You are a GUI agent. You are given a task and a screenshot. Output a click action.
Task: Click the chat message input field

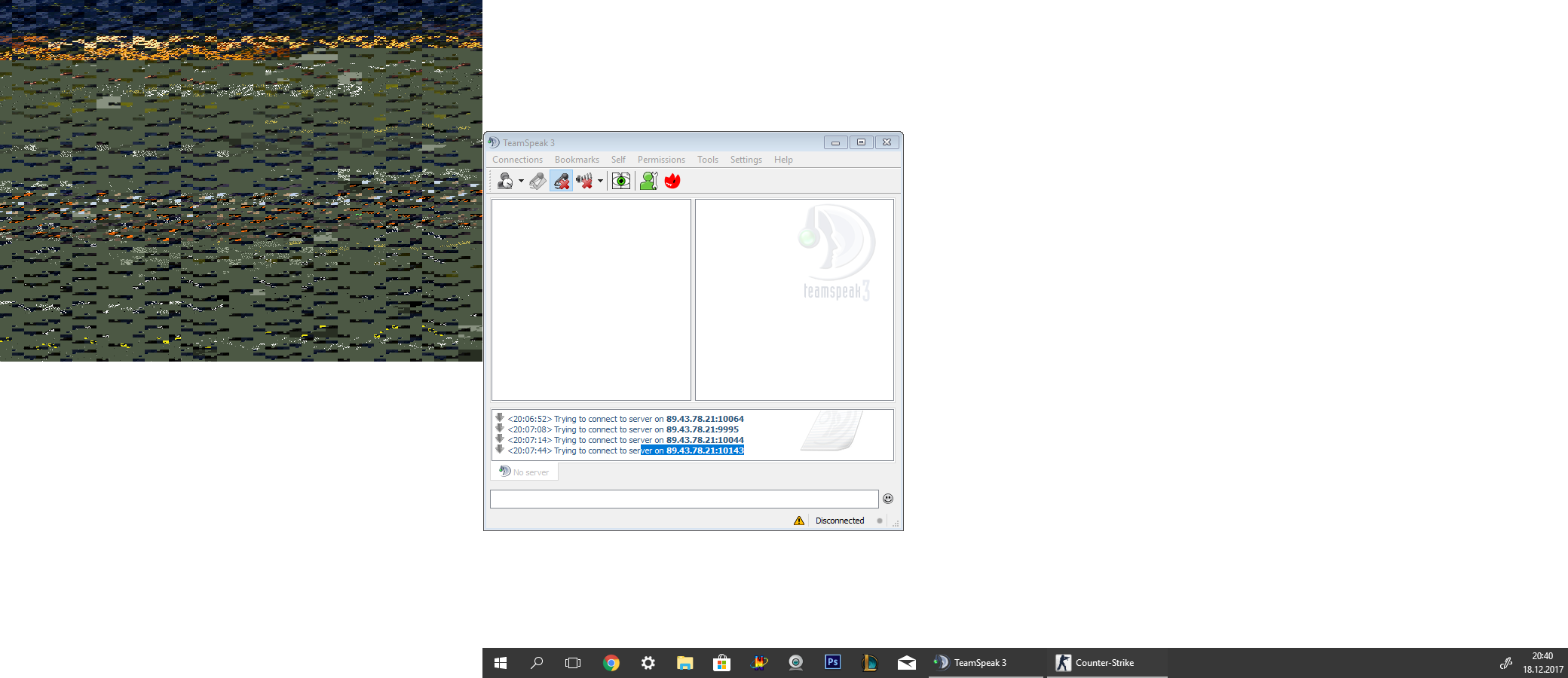coord(684,499)
